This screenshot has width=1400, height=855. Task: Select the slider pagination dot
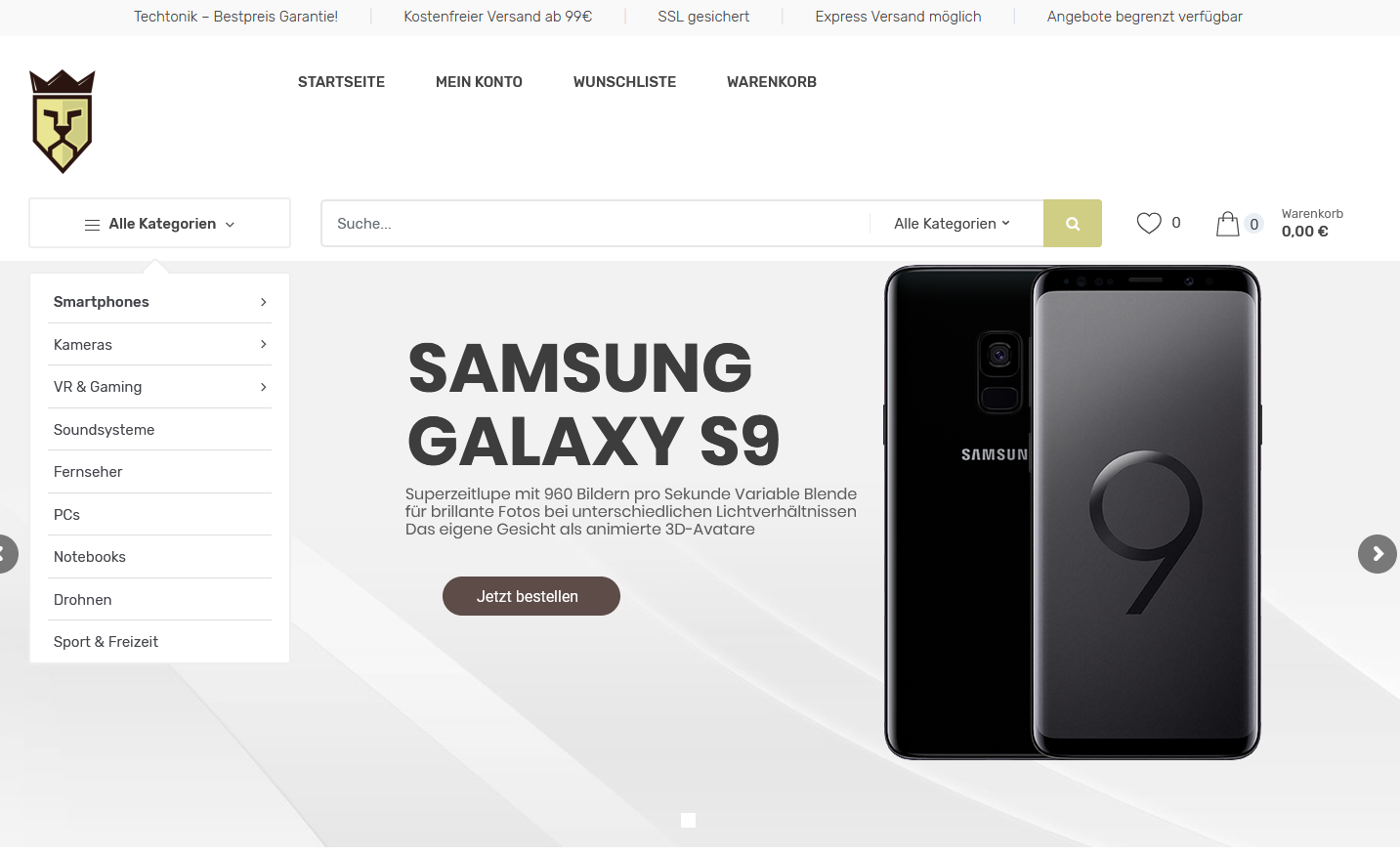coord(688,820)
